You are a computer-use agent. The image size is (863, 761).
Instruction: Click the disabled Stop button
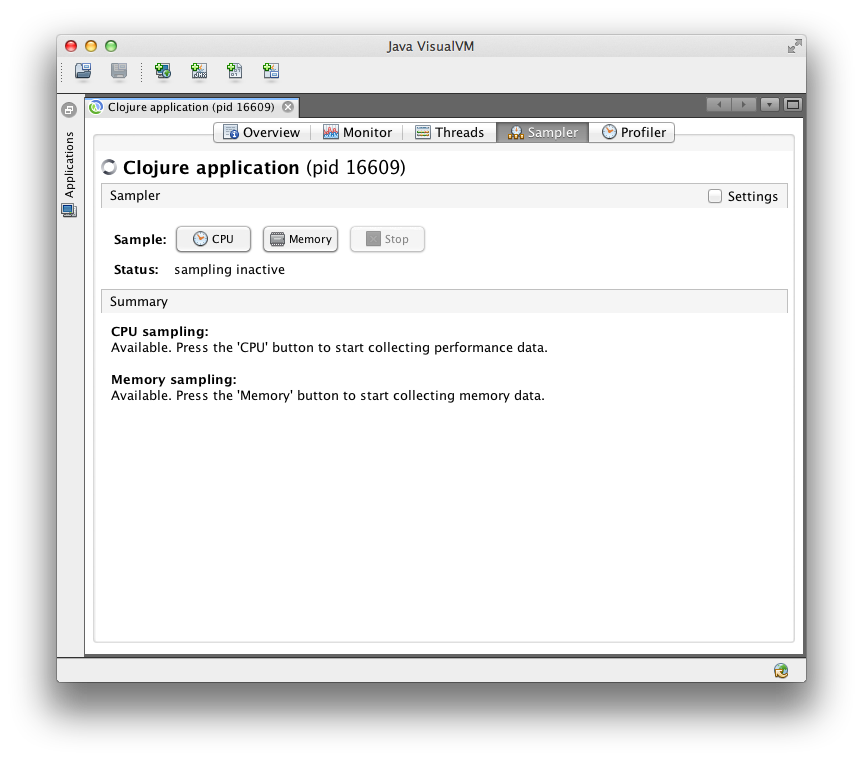(x=387, y=239)
